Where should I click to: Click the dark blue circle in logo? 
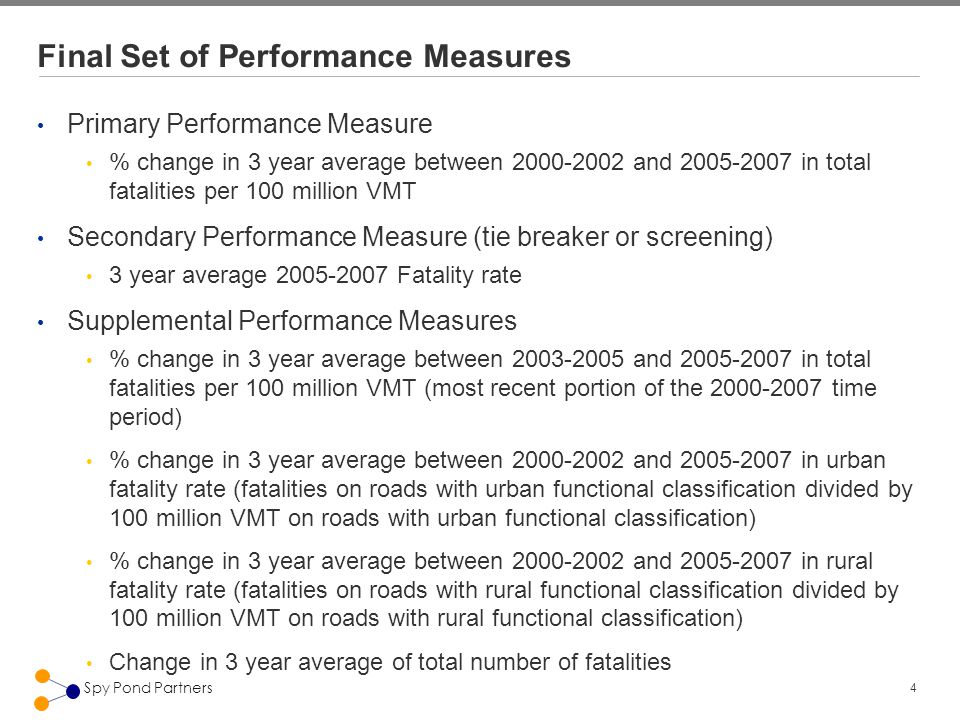(x=73, y=691)
